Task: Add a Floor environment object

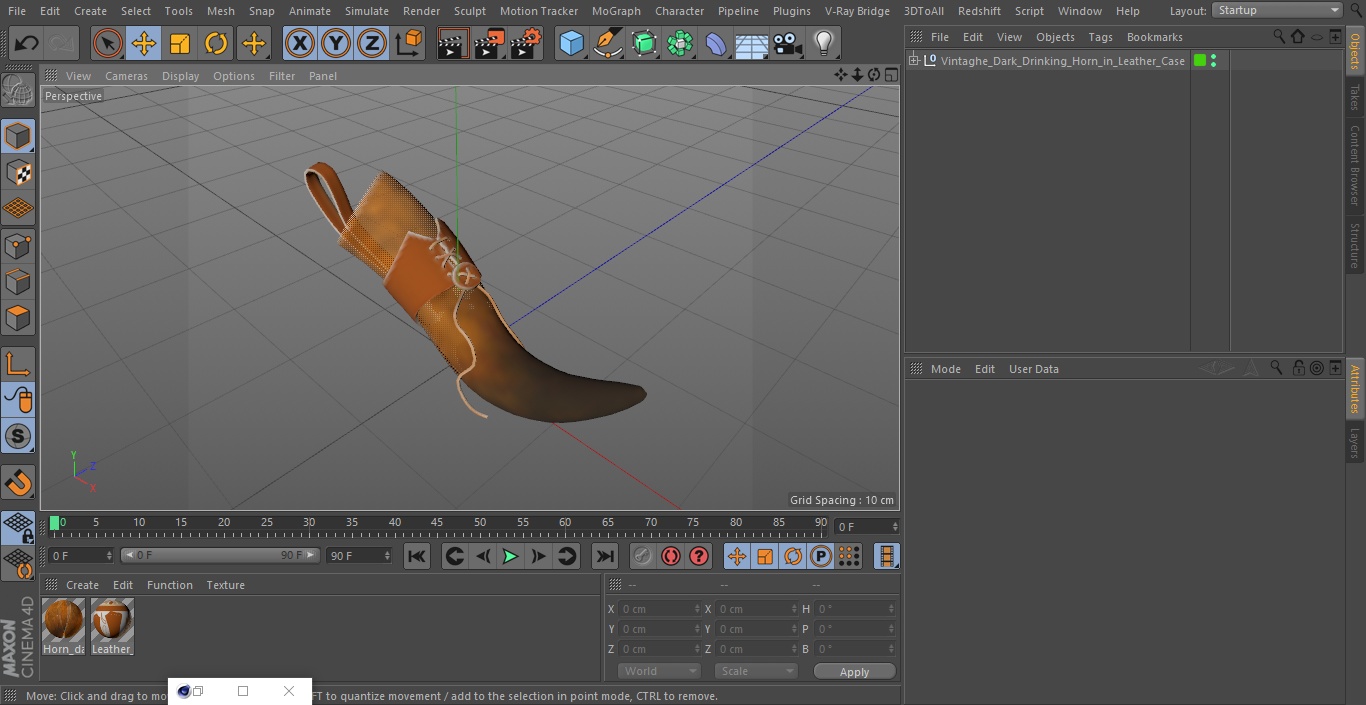Action: coord(752,44)
